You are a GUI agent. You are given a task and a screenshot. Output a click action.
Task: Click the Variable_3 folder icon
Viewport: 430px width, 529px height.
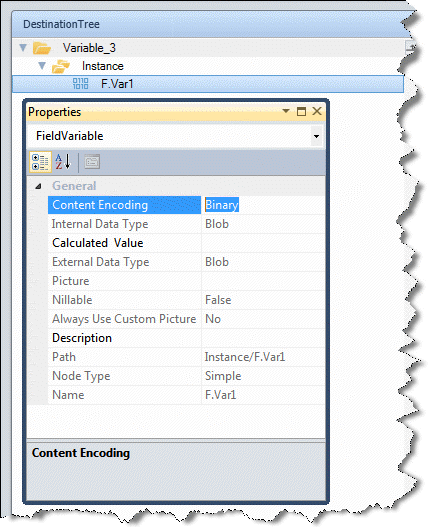[x=42, y=48]
